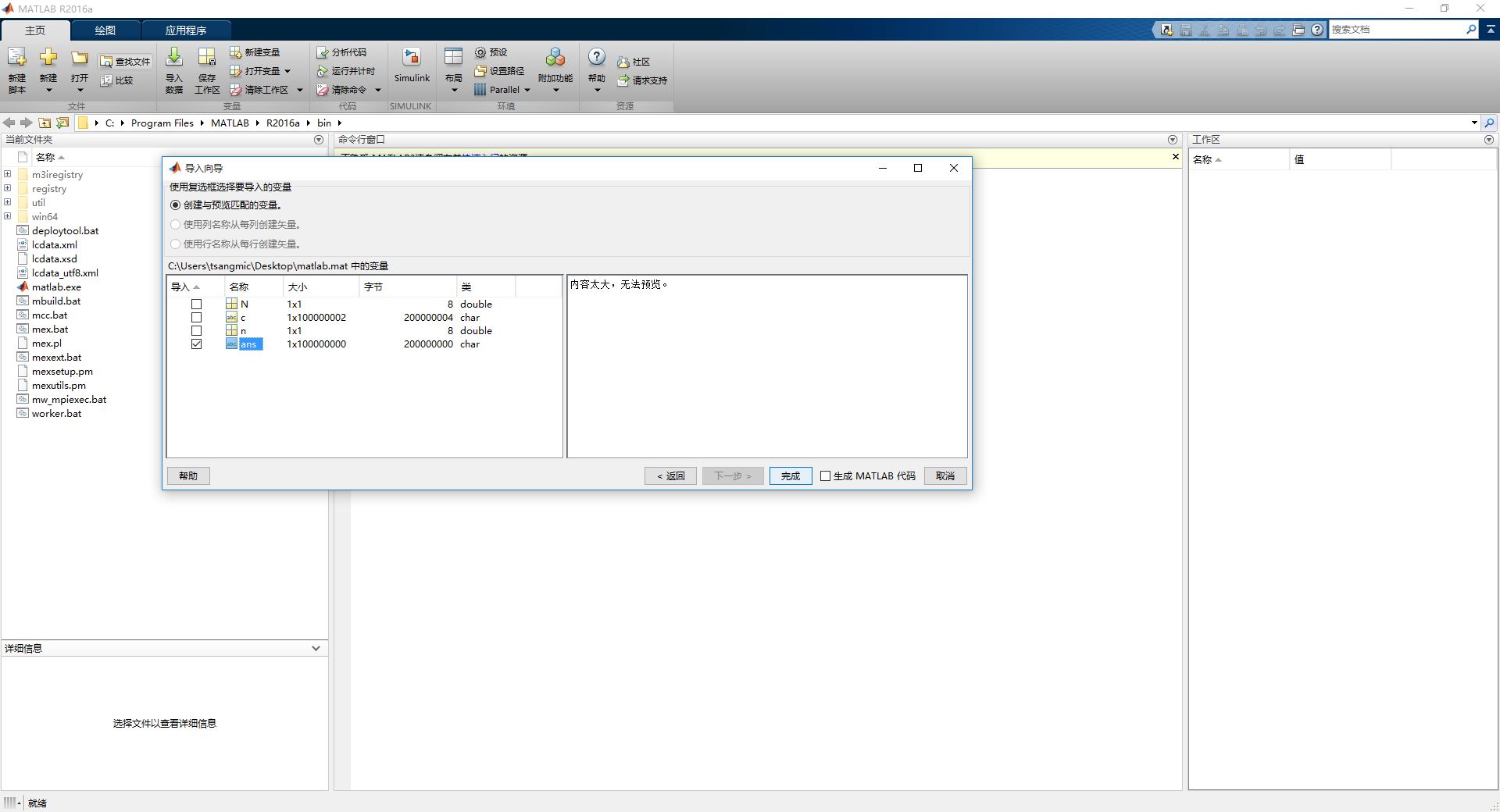Click the Set Path (设置路径) icon
The width and height of the screenshot is (1500, 812).
[480, 71]
